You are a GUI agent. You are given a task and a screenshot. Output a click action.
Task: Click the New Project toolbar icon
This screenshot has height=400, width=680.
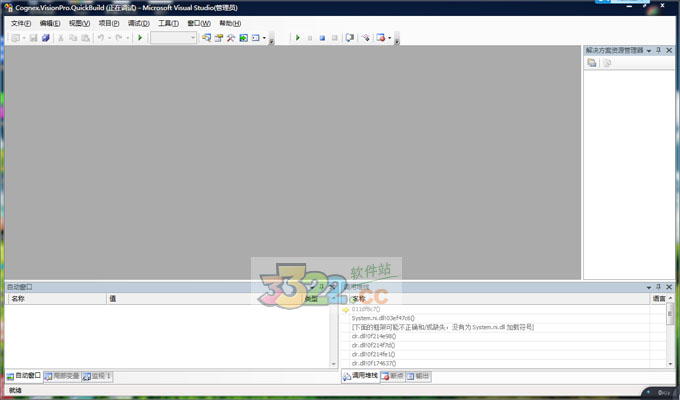[x=15, y=38]
